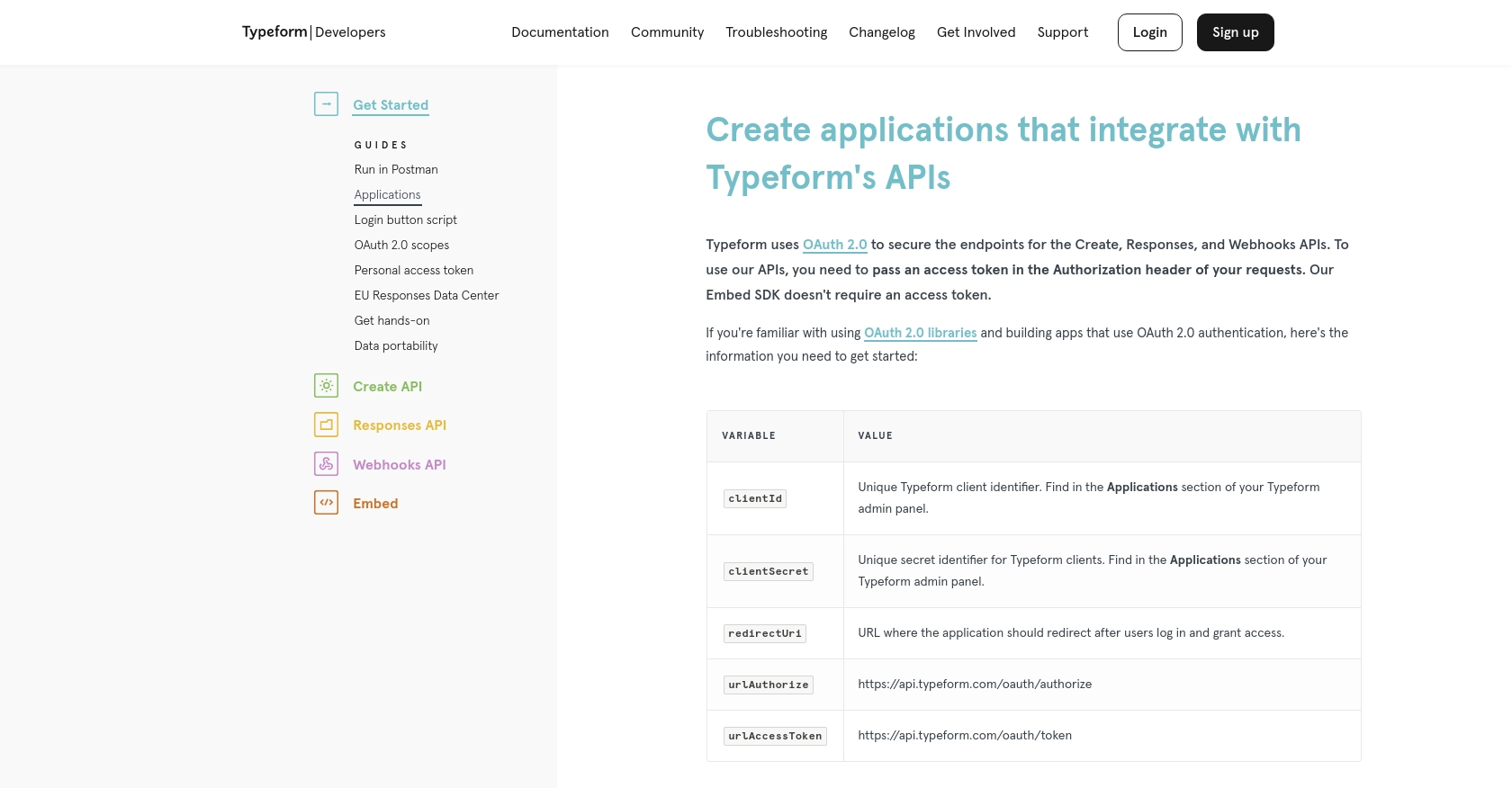Follow the OAuth 2.0 link in first paragraph
The image size is (1512, 788).
pos(834,245)
